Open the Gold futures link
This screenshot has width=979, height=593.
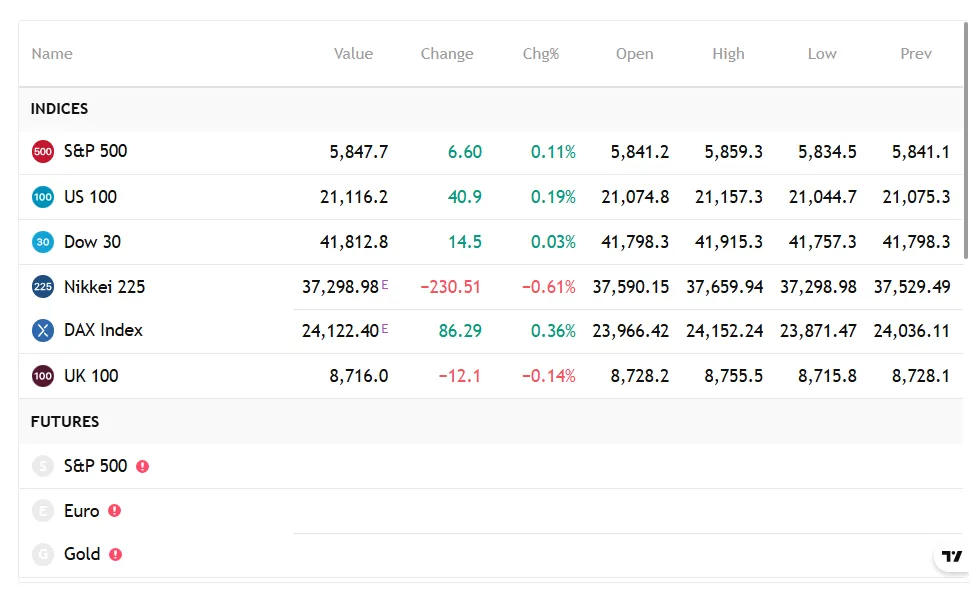[x=82, y=554]
